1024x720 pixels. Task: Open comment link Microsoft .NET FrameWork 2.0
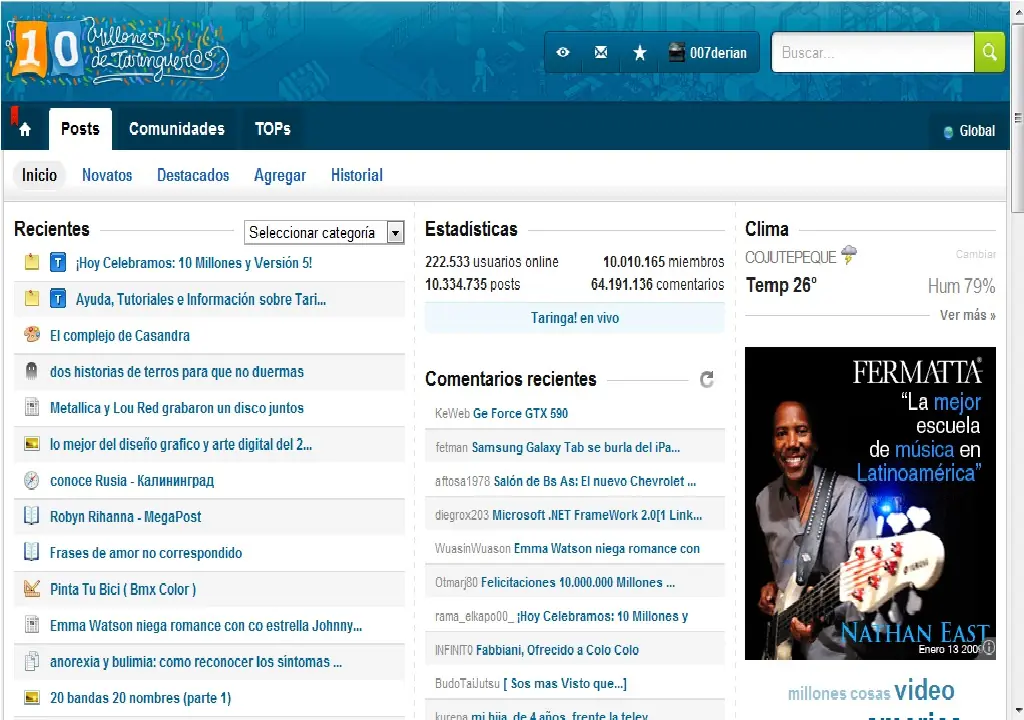(x=597, y=515)
